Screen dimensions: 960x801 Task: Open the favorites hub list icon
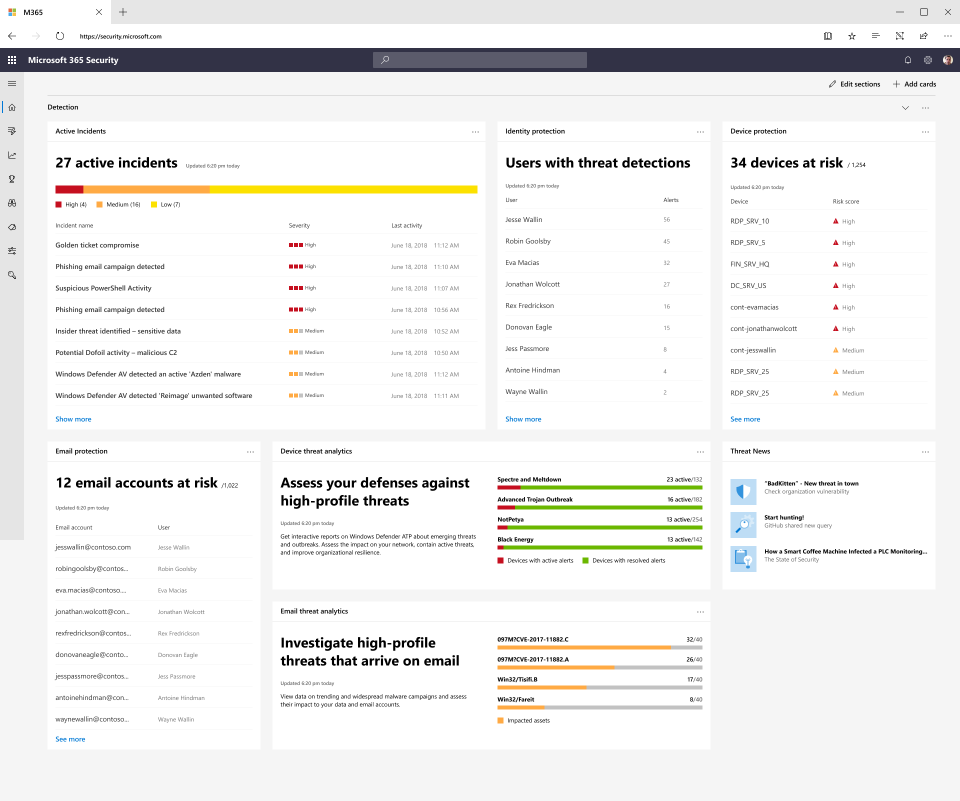coord(876,36)
